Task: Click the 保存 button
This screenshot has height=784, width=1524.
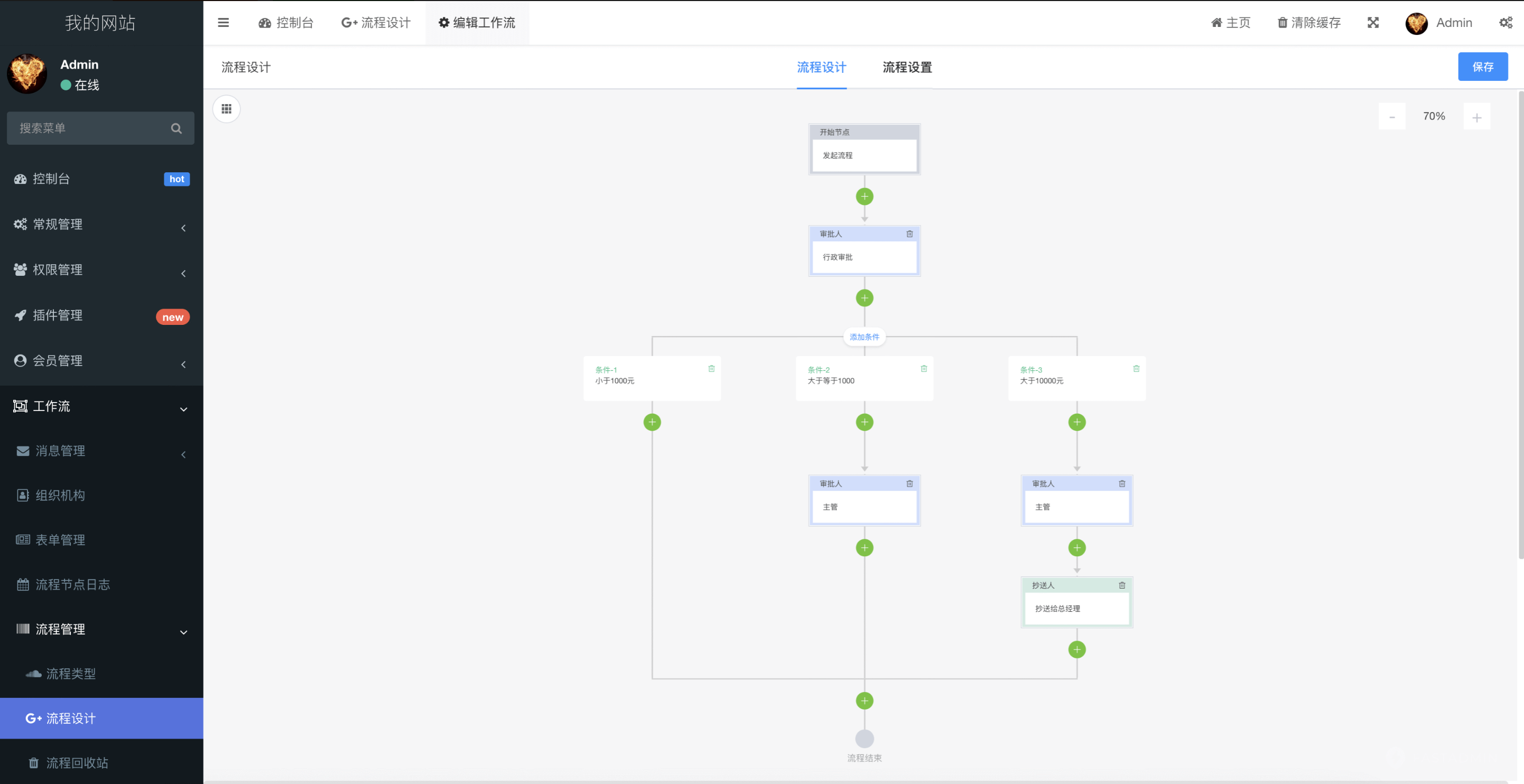Action: (1483, 67)
